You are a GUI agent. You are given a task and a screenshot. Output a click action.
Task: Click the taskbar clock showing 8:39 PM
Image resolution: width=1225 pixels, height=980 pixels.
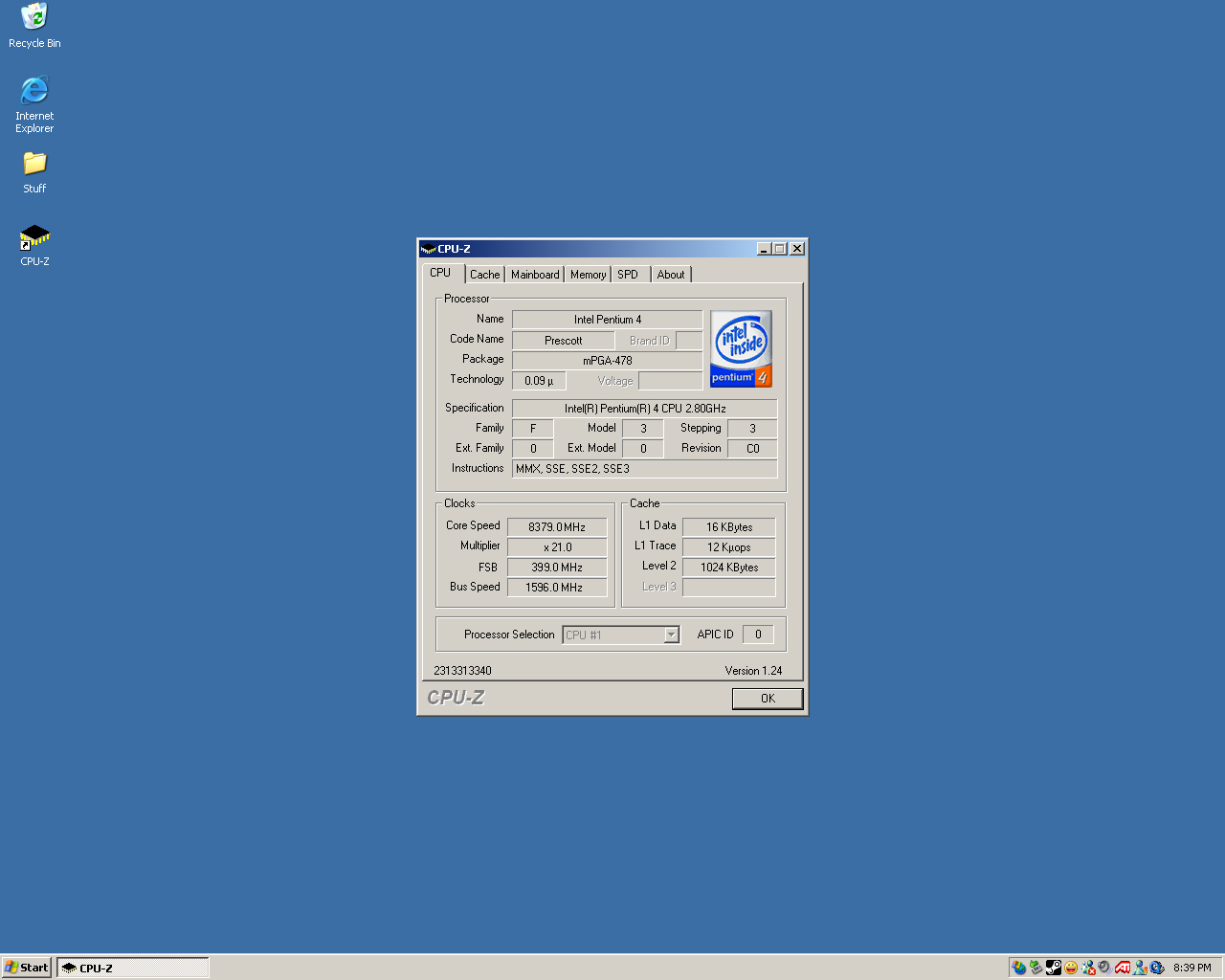coord(1192,968)
